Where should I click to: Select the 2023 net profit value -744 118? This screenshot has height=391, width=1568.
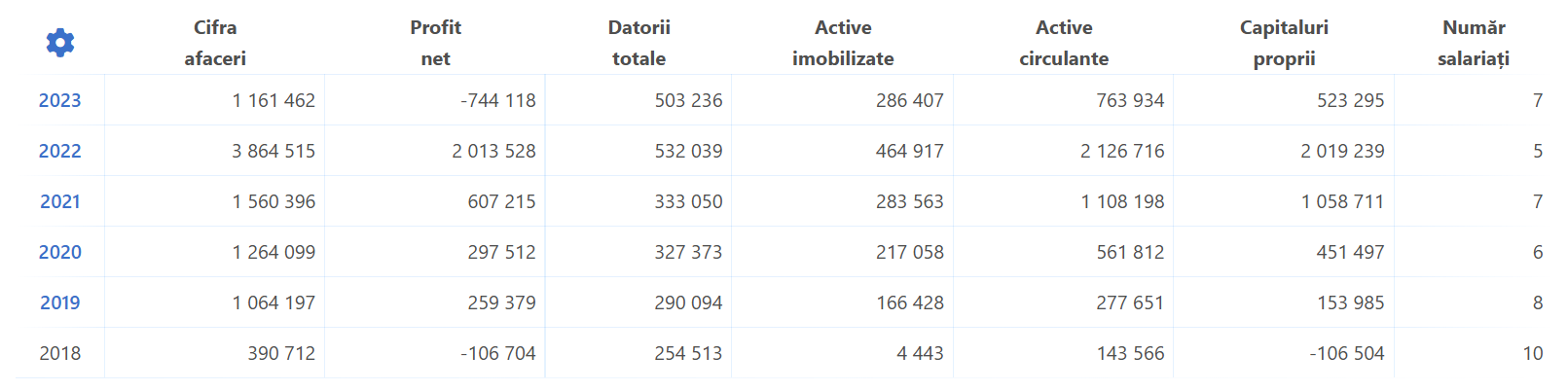(498, 100)
